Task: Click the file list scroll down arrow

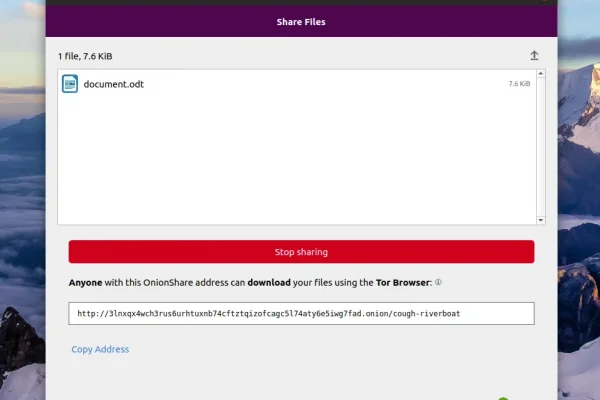Action: pos(541,220)
